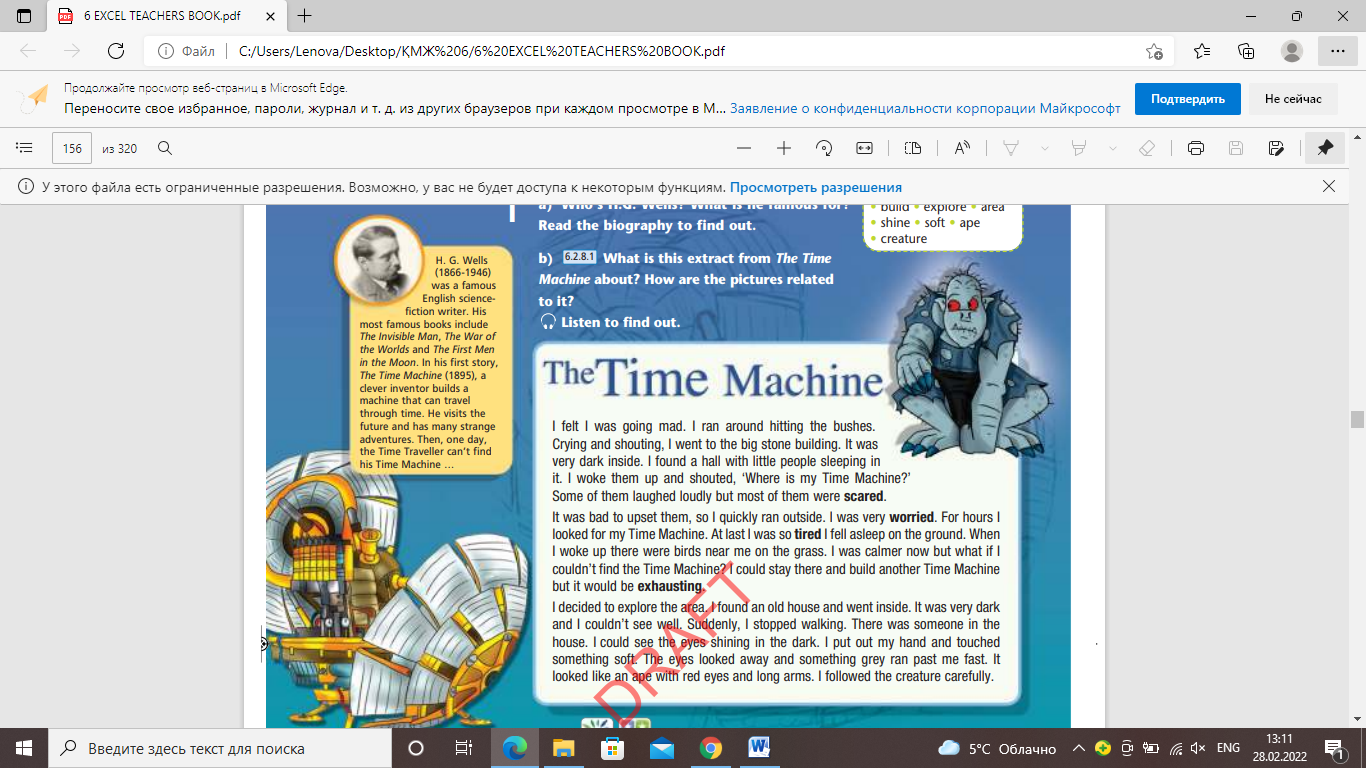Click the Не сейчас button

(1293, 99)
